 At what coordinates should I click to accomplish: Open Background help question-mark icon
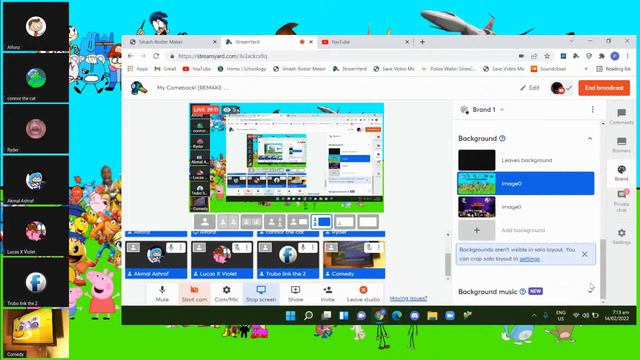[502, 138]
